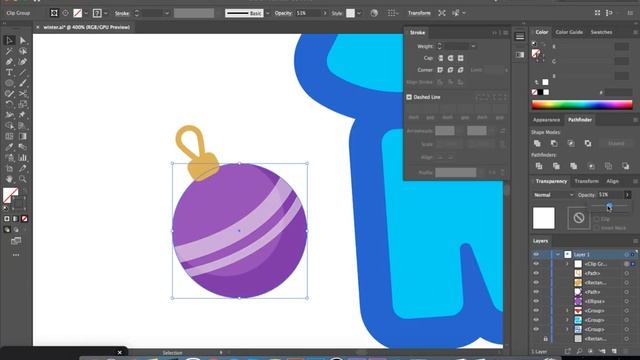Open the Basic brush definition dropdown
Viewport: 640px width, 360px height.
268,13
